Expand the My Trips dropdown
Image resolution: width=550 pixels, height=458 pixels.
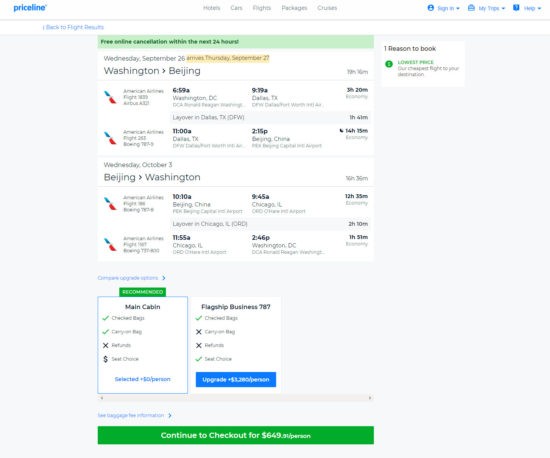(503, 8)
